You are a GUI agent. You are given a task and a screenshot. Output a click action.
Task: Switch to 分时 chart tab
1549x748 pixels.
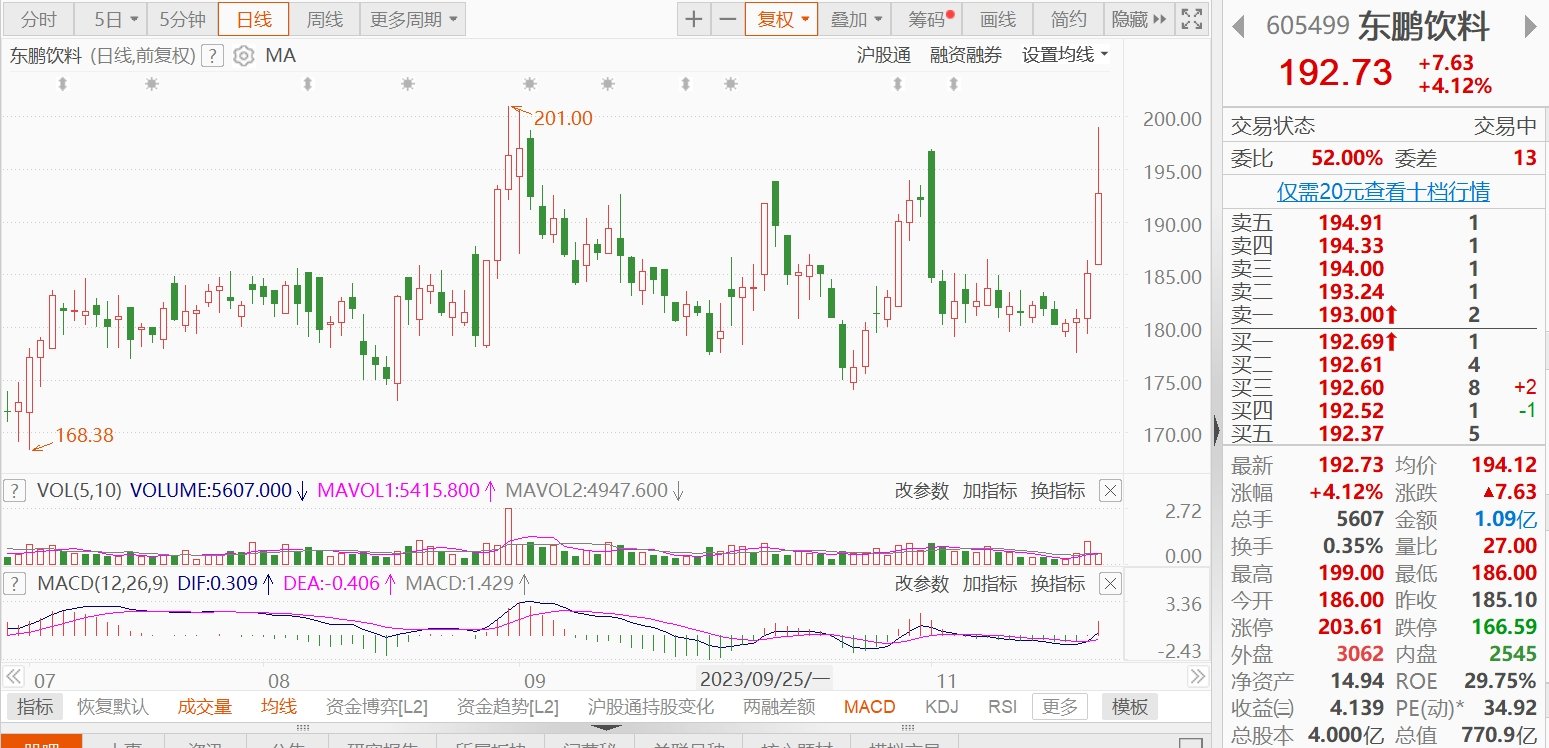click(x=39, y=19)
